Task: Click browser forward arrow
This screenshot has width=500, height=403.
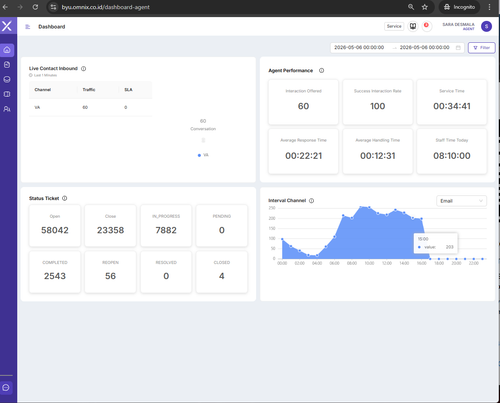Action: point(20,7)
